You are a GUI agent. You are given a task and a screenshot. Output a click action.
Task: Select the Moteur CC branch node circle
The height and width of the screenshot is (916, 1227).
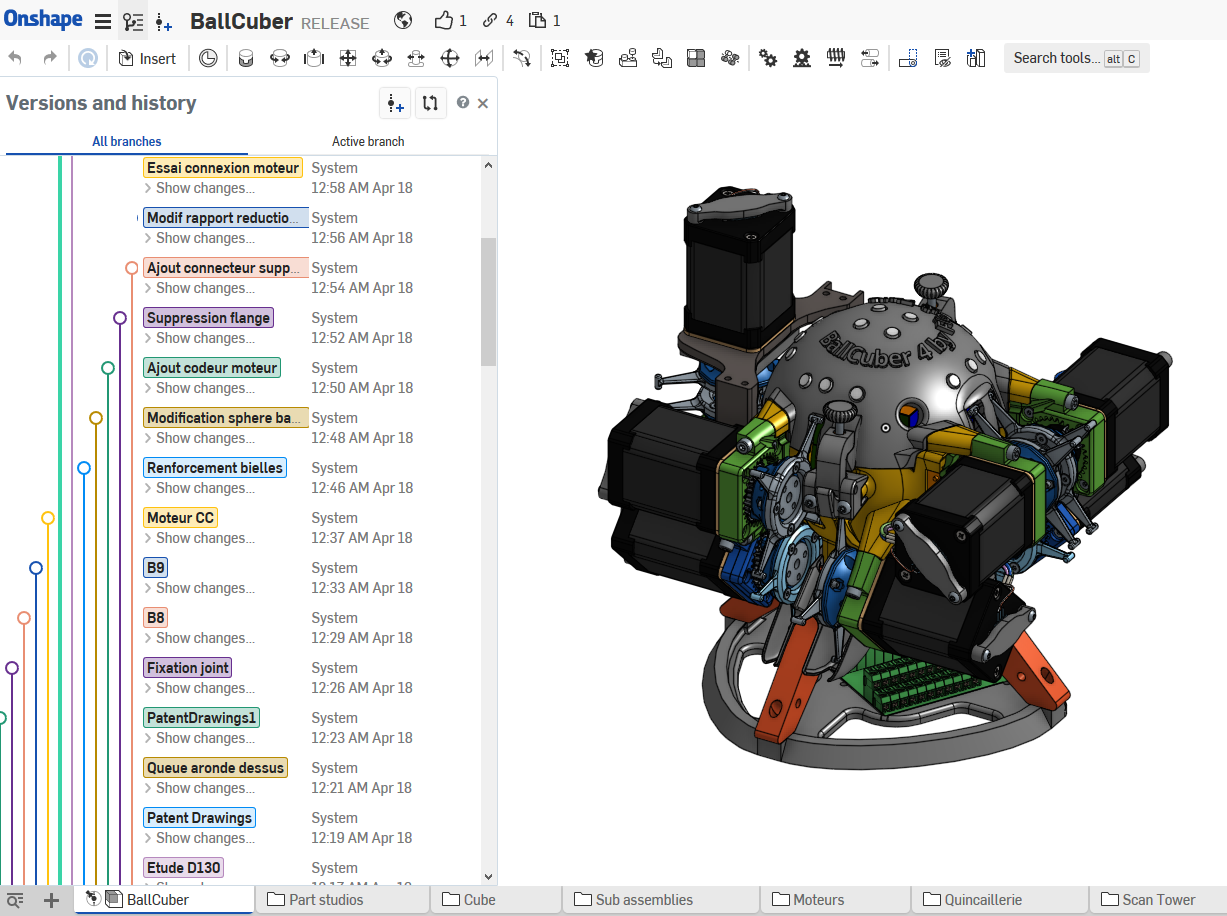[x=48, y=518]
